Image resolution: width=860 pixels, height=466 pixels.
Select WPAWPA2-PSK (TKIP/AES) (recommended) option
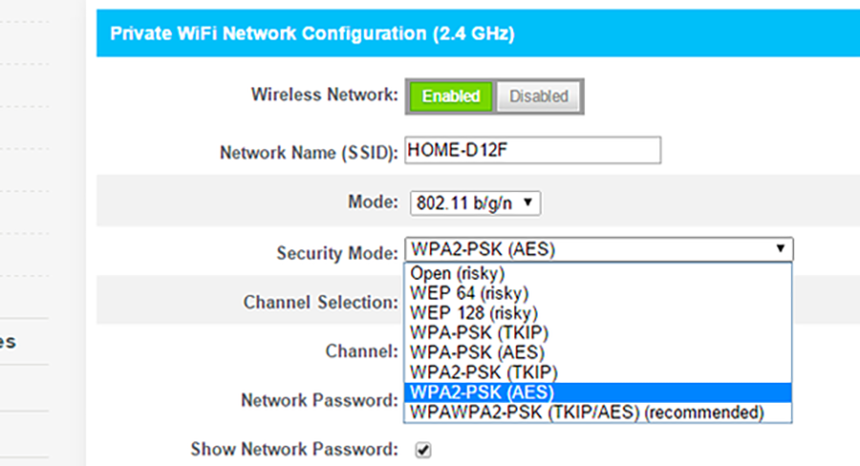coord(586,412)
